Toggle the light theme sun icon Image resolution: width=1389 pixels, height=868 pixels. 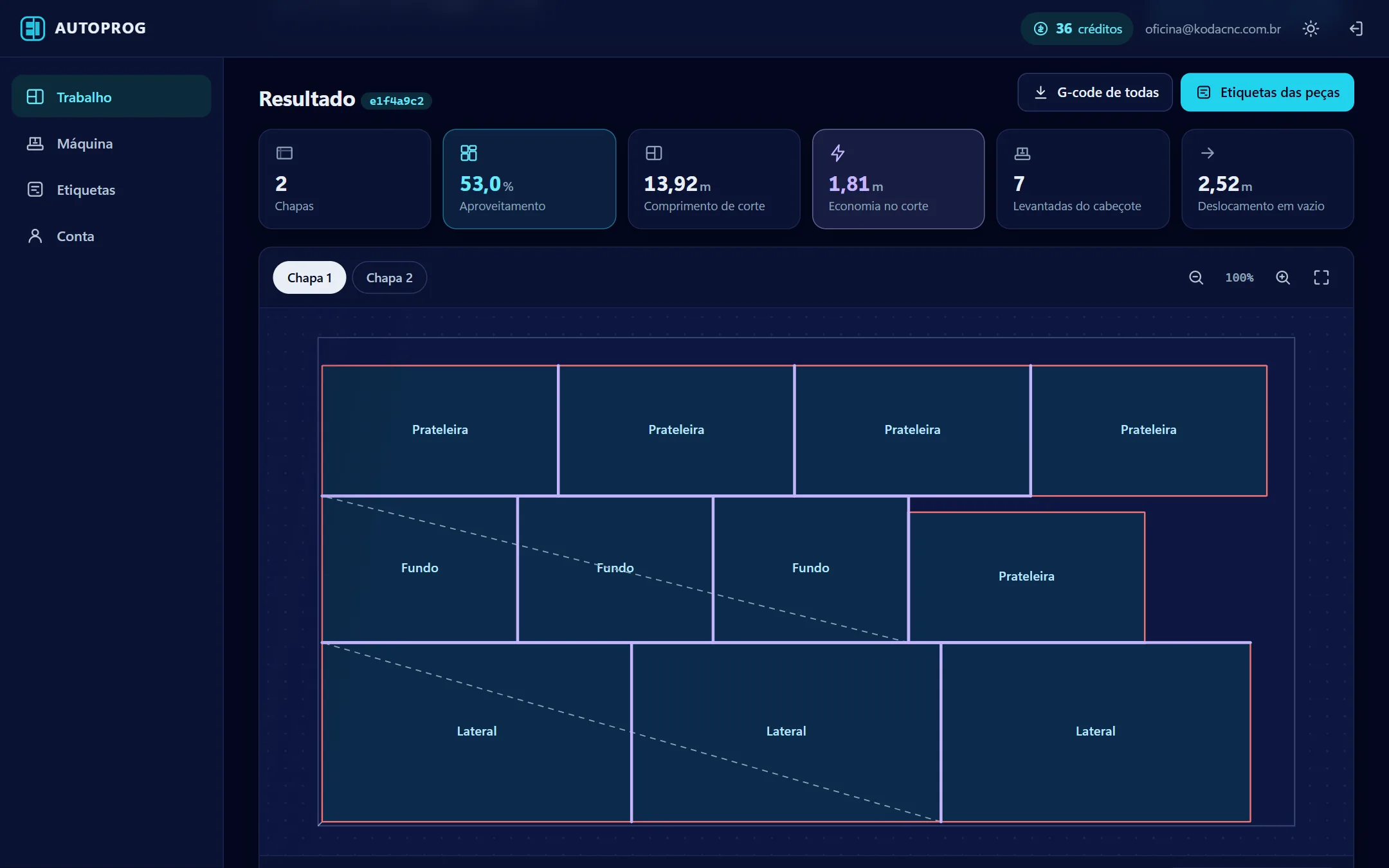click(x=1311, y=29)
